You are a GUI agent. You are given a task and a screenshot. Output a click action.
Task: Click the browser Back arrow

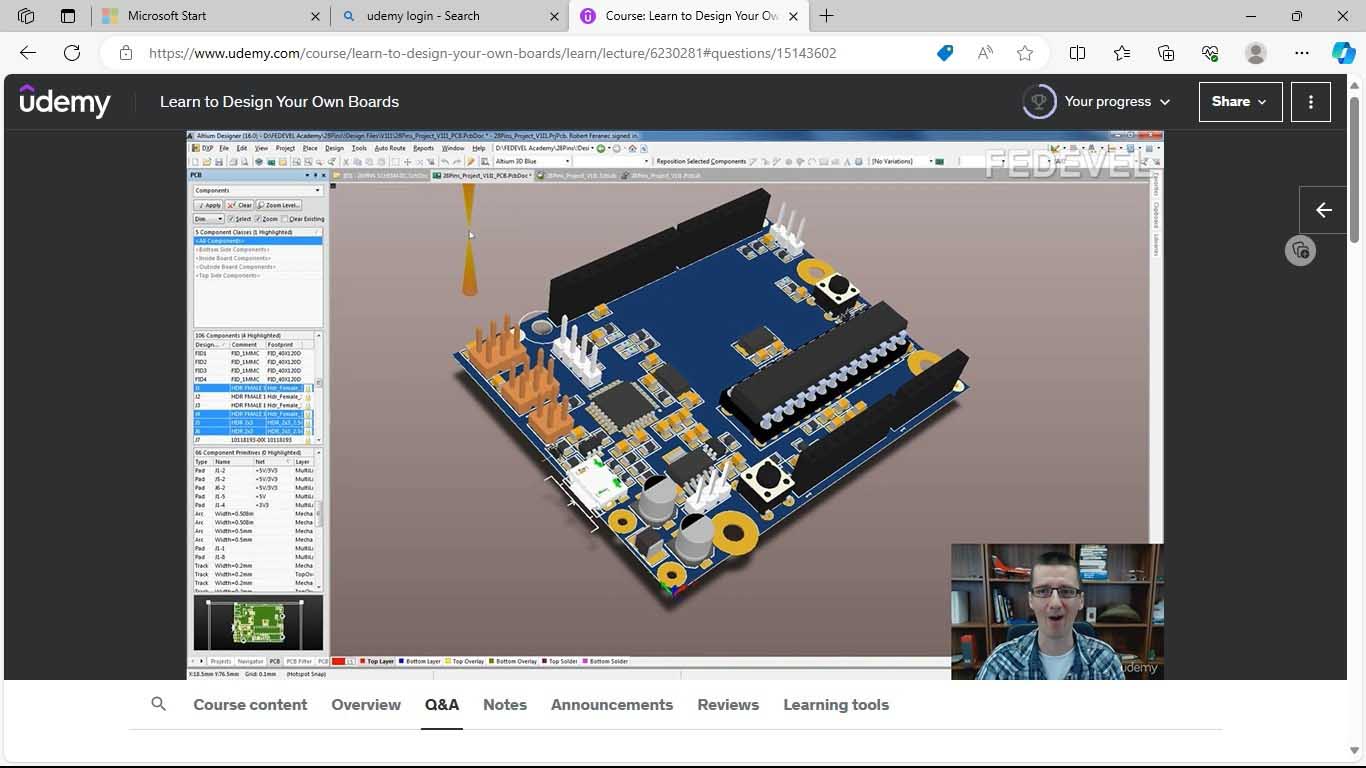(28, 53)
